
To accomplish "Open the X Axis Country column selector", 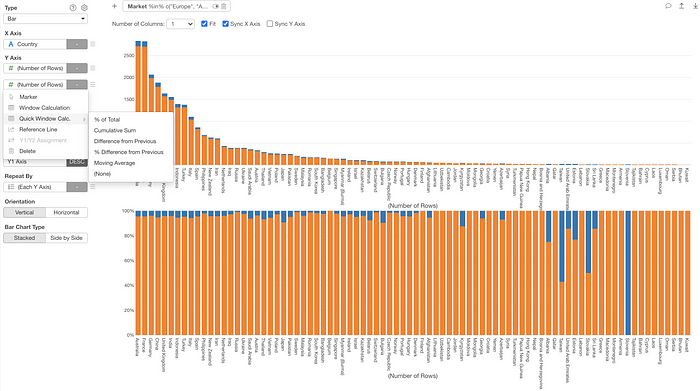I will (x=35, y=44).
